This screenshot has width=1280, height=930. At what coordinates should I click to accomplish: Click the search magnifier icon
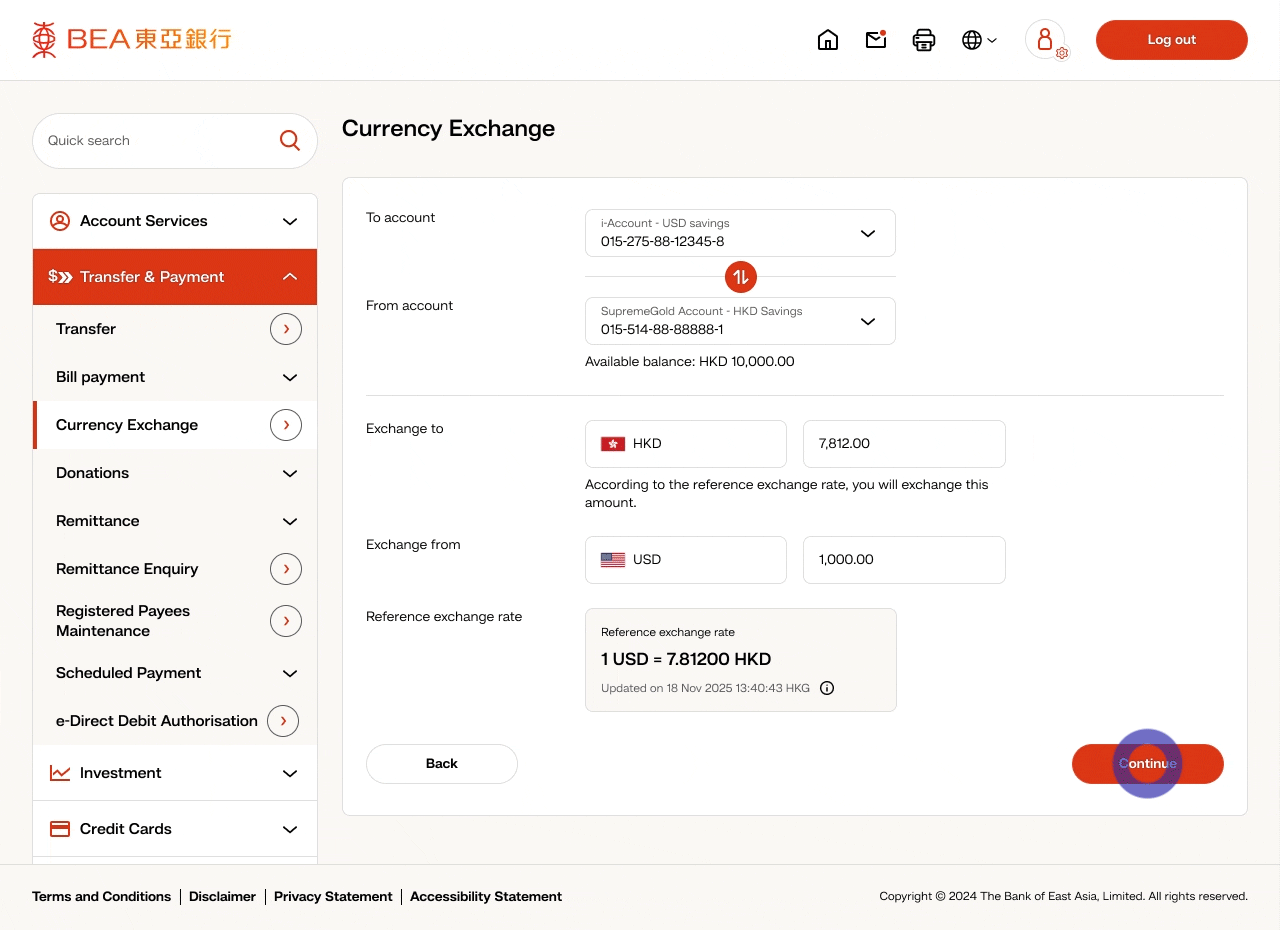coord(290,141)
